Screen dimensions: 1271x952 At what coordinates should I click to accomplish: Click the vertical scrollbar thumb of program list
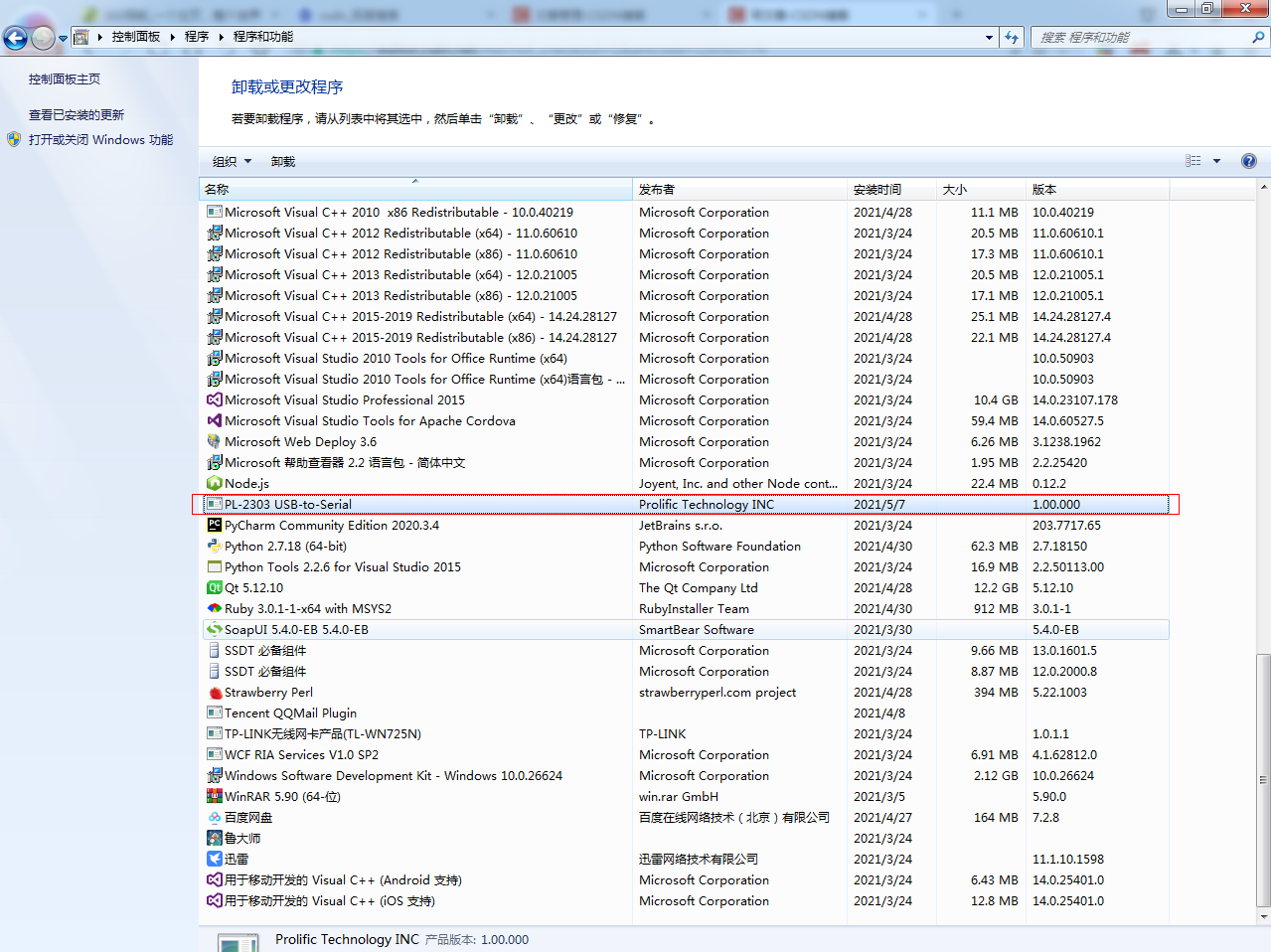click(1263, 780)
